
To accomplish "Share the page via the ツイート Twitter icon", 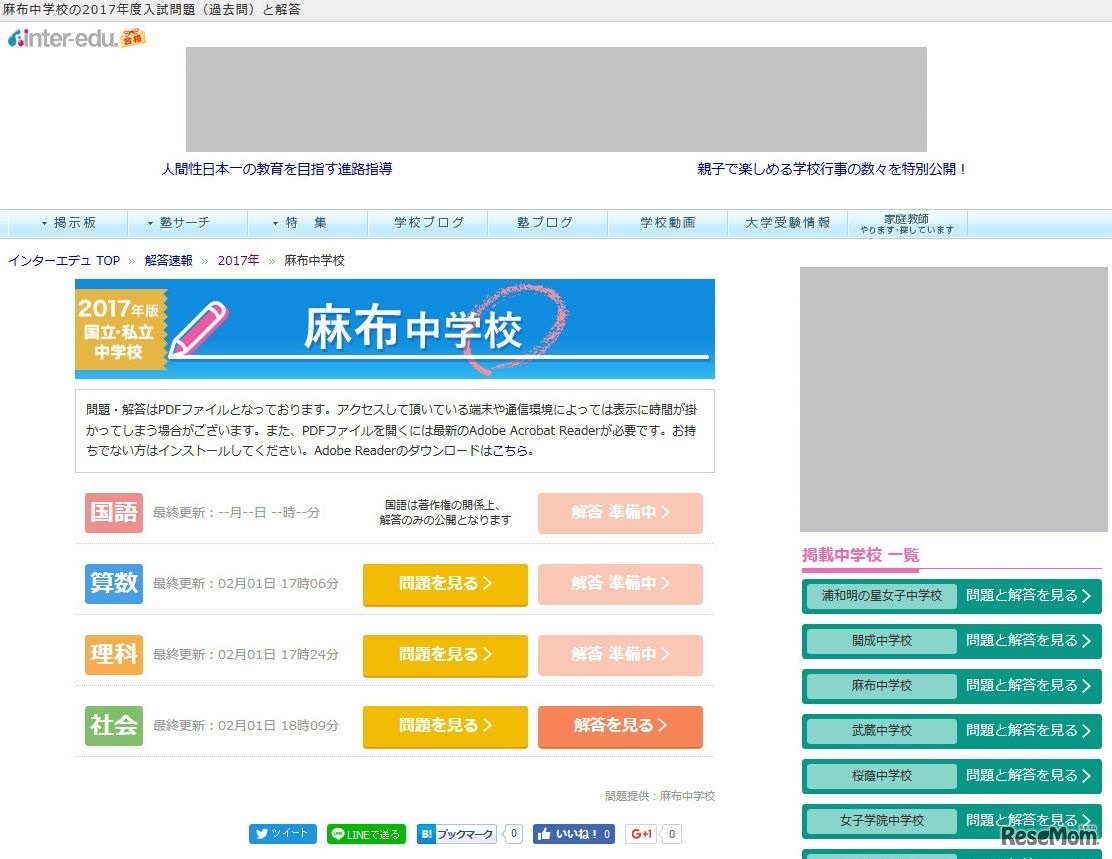I will tap(283, 833).
